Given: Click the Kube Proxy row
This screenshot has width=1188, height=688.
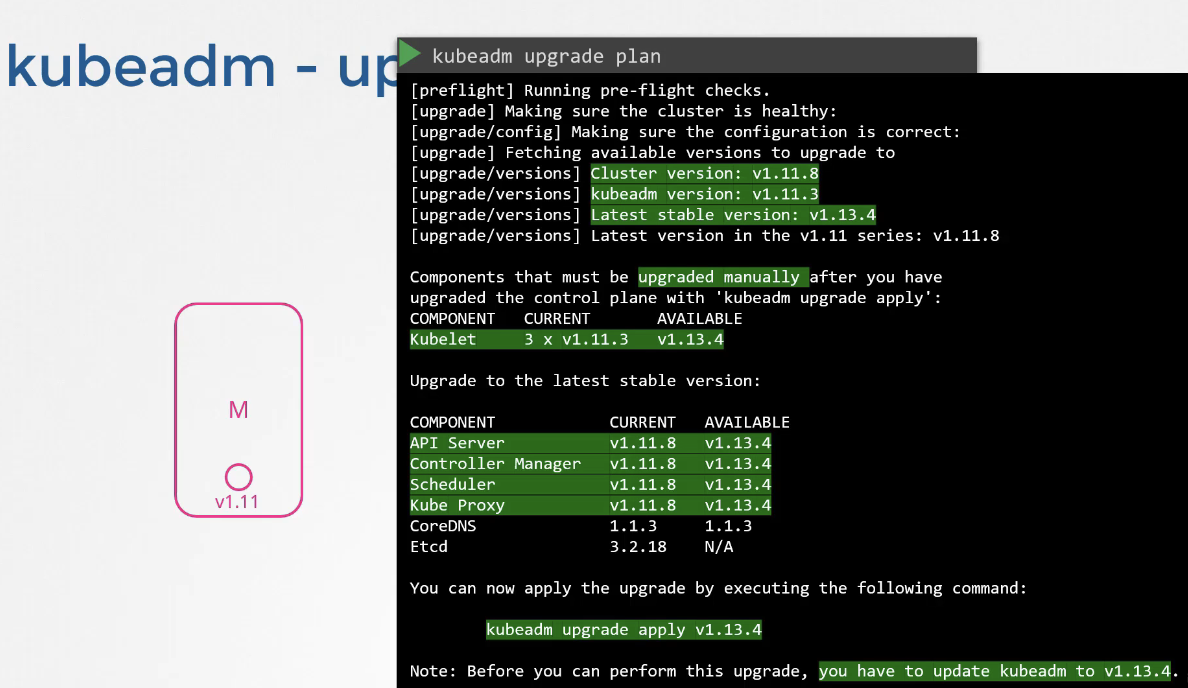Looking at the screenshot, I should 590,505.
